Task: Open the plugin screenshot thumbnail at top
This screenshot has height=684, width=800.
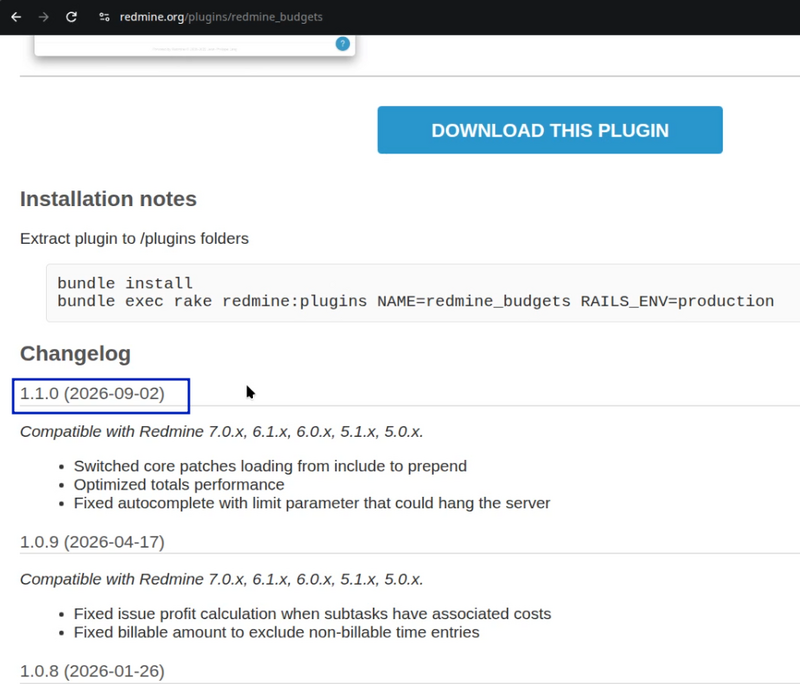Action: [194, 45]
